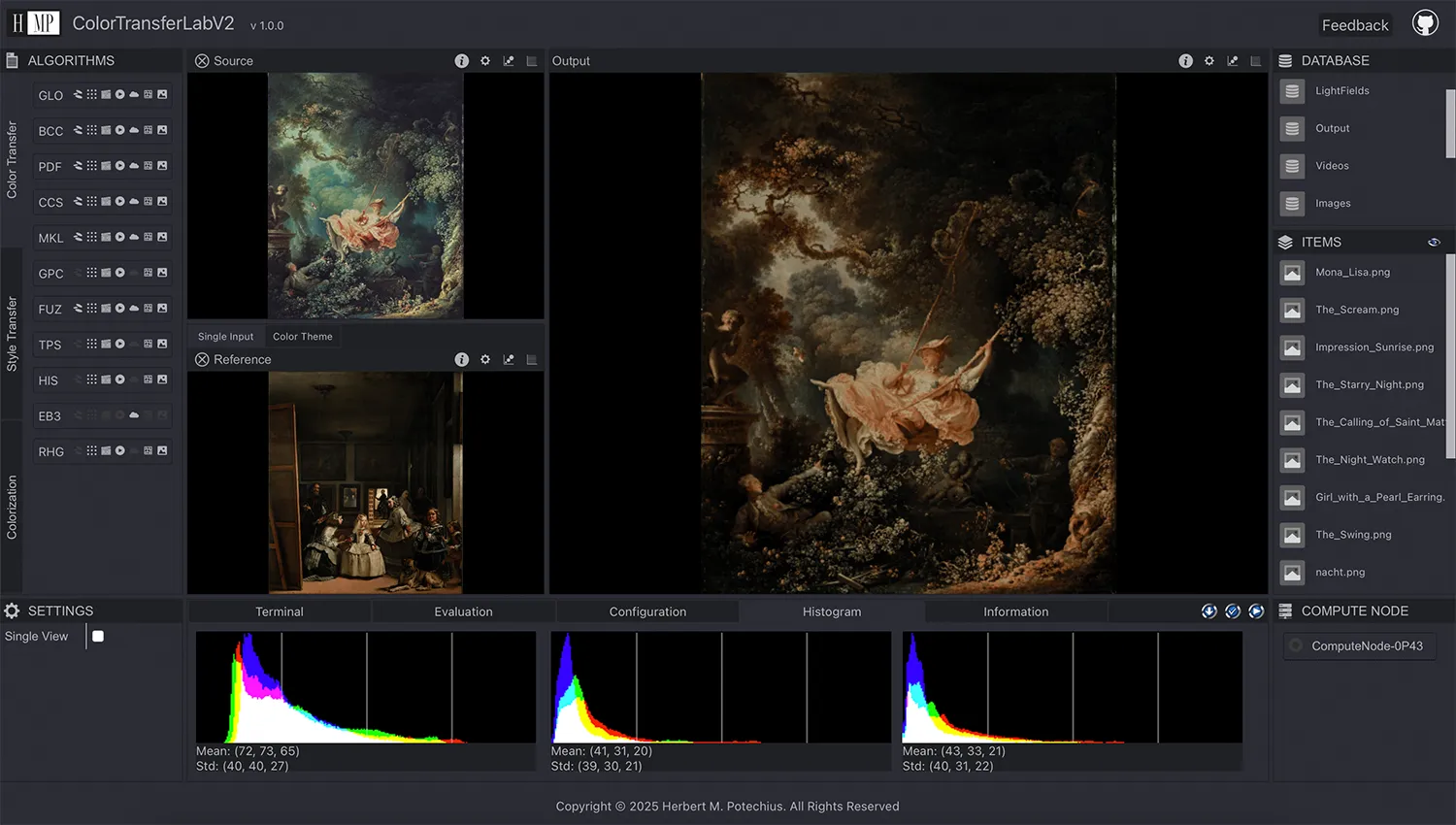Screen dimensions: 1456x825
Task: Click the play icon in the FUZ row
Action: click(x=120, y=309)
